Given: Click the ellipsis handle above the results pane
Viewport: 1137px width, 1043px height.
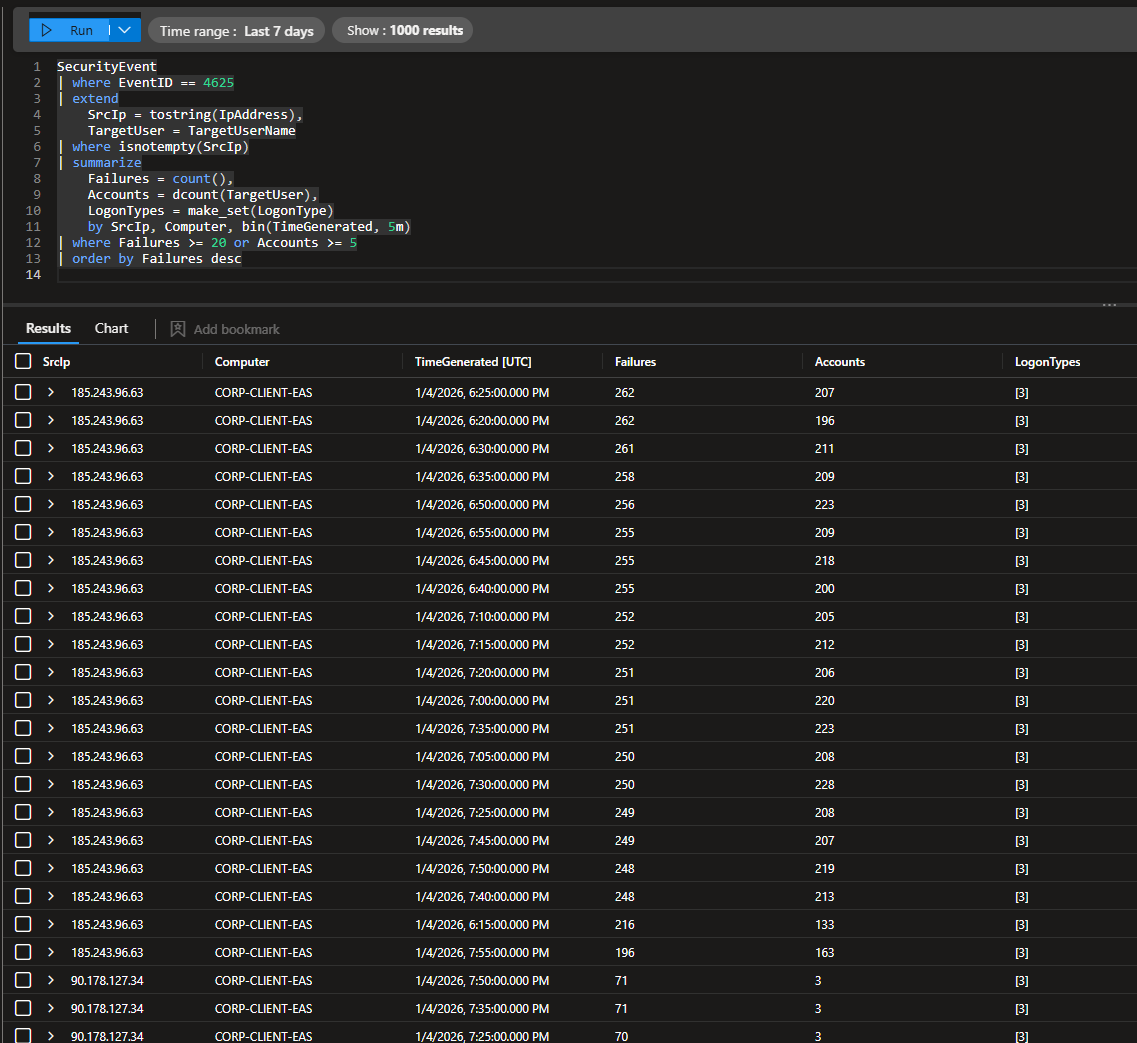Looking at the screenshot, I should click(x=1108, y=305).
